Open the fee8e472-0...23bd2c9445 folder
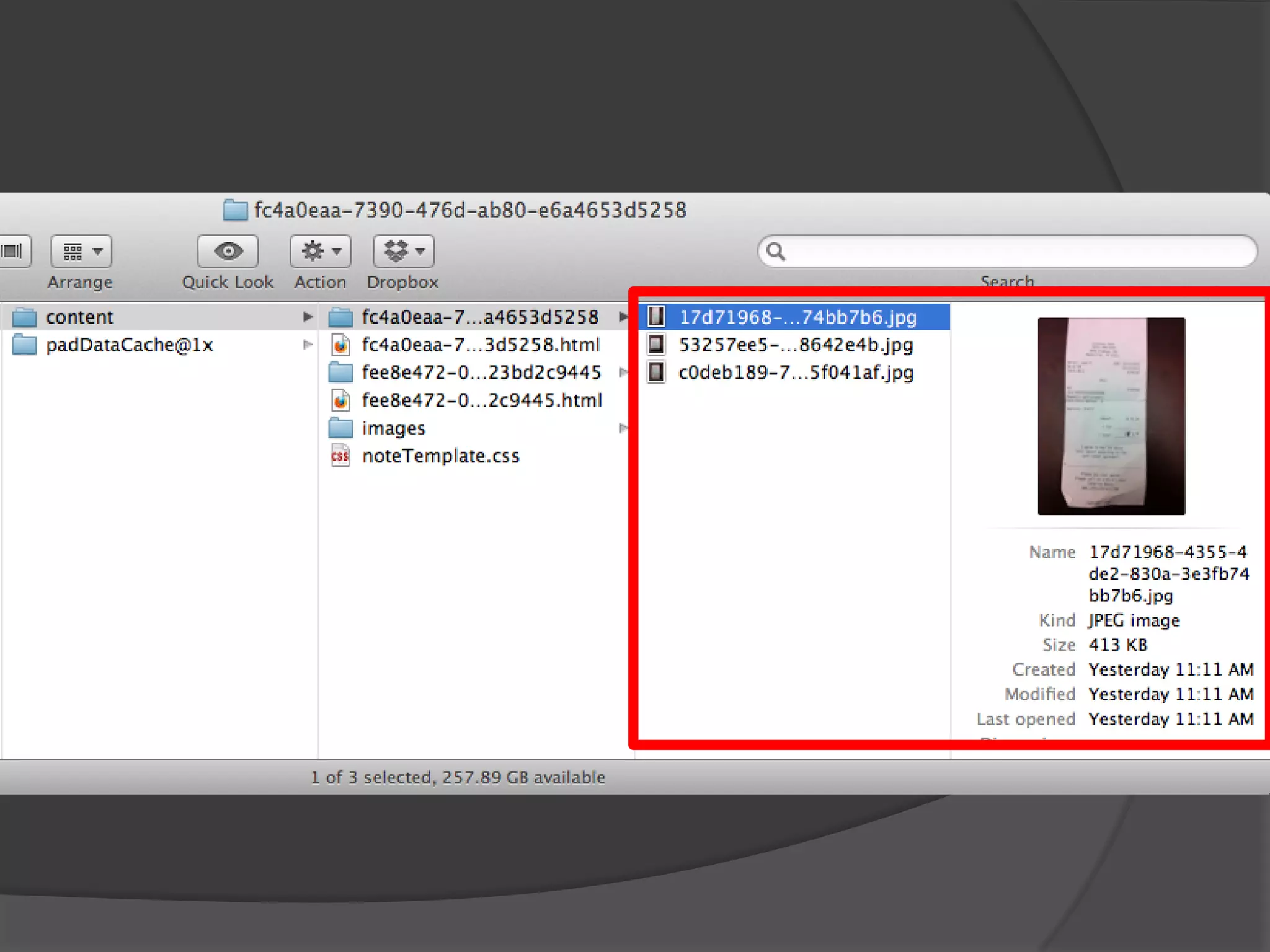Image resolution: width=1270 pixels, height=952 pixels. click(481, 372)
